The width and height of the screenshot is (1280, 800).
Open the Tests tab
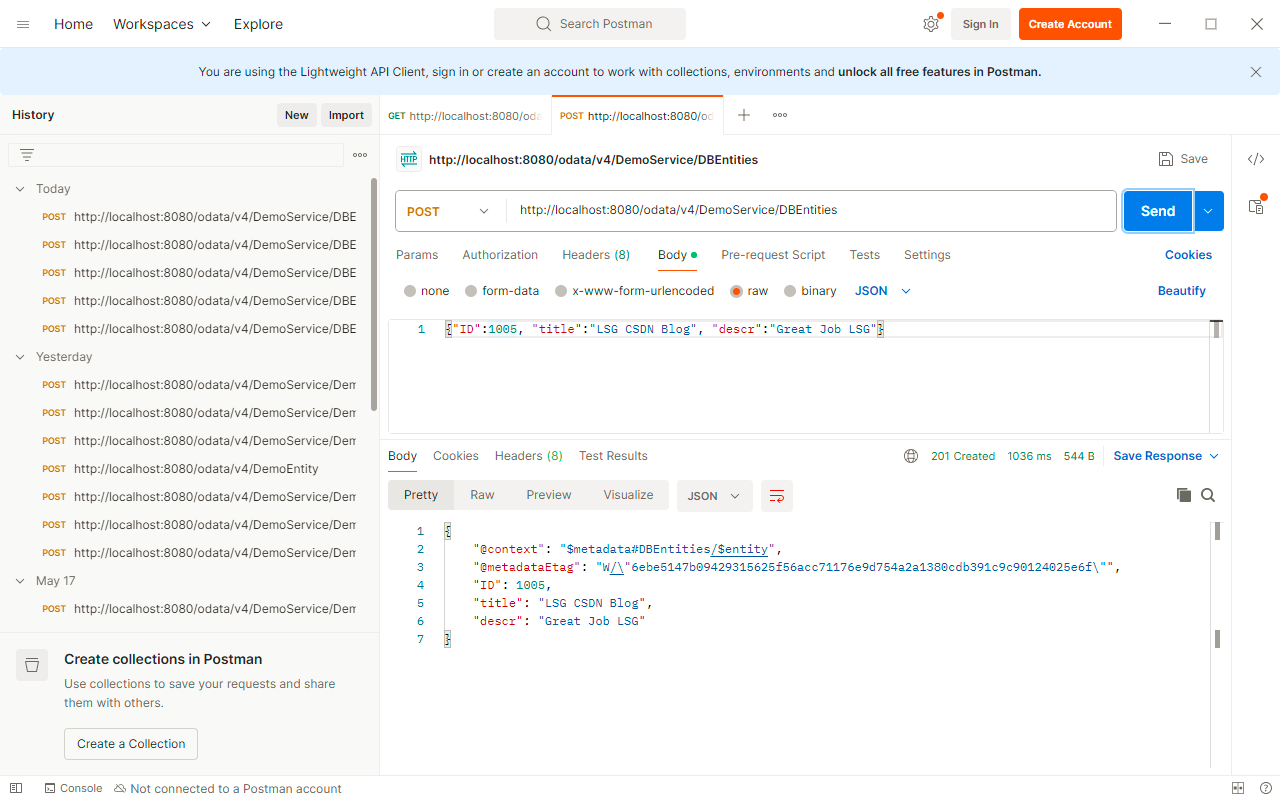coord(865,255)
